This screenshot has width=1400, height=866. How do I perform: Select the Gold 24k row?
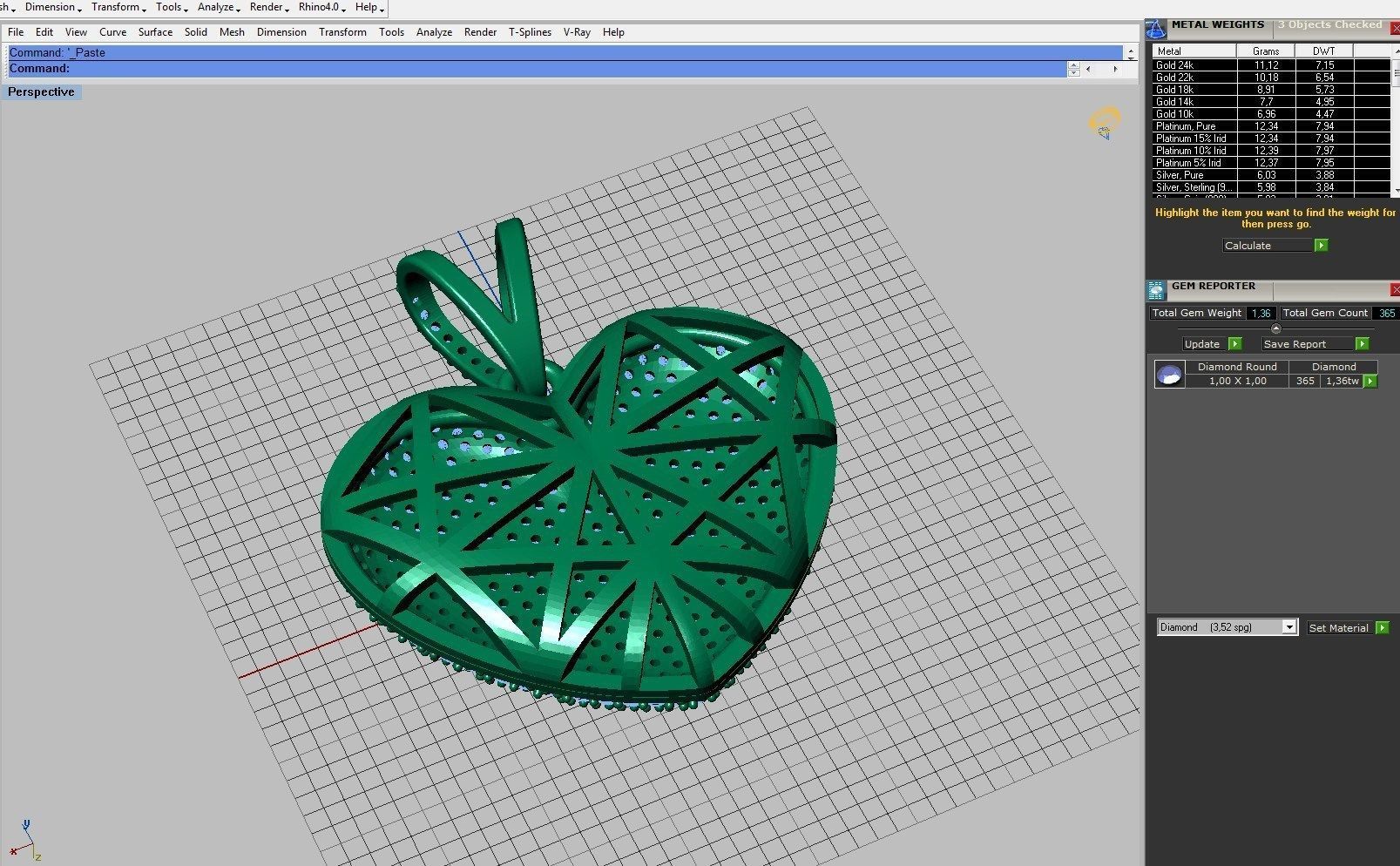click(1272, 65)
